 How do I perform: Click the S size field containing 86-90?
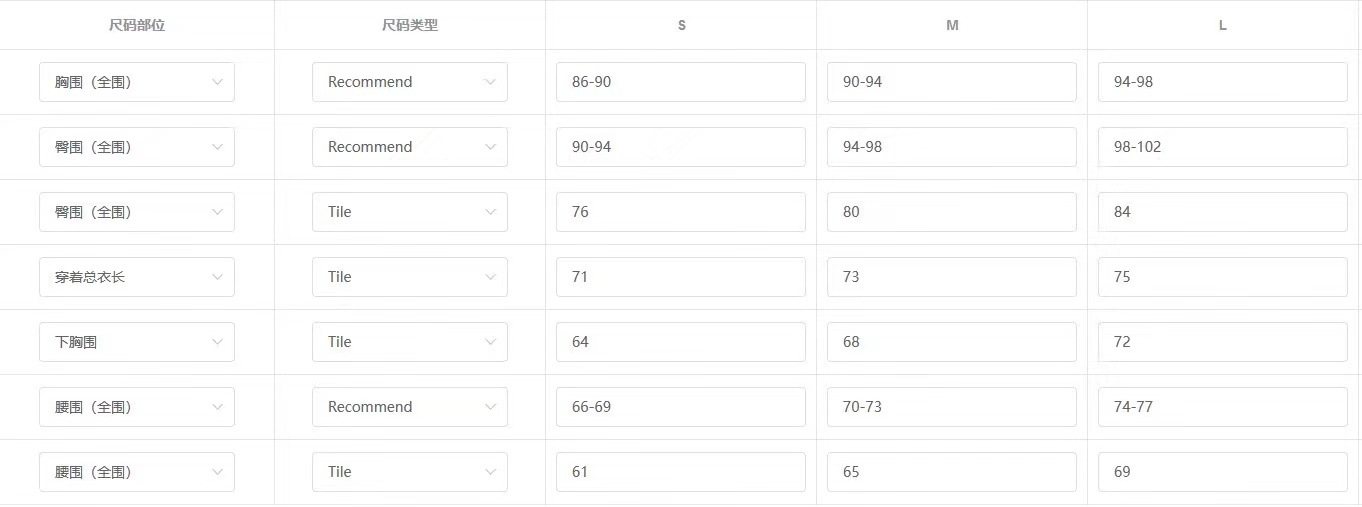click(x=680, y=82)
